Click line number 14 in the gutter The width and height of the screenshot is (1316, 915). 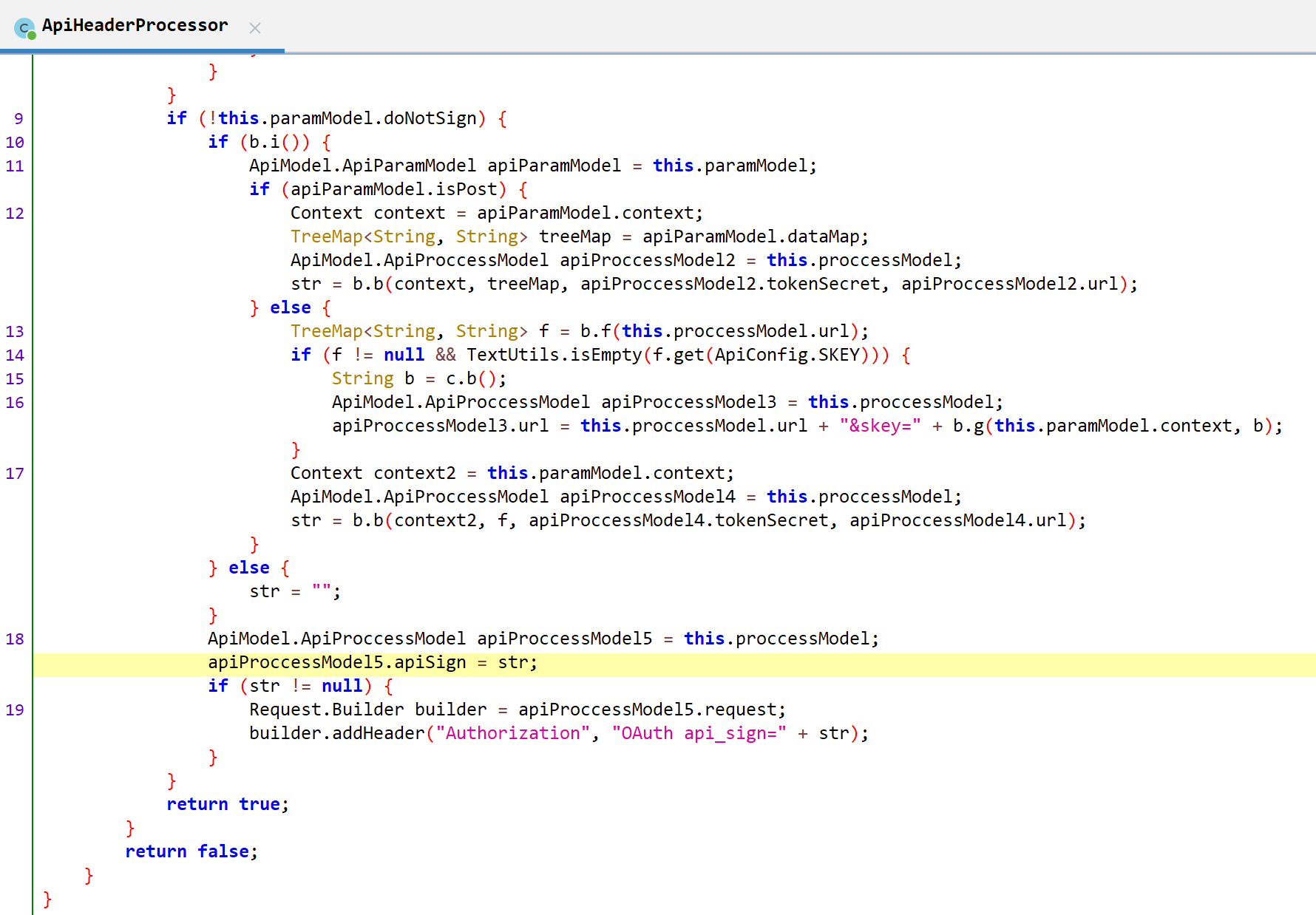(15, 356)
